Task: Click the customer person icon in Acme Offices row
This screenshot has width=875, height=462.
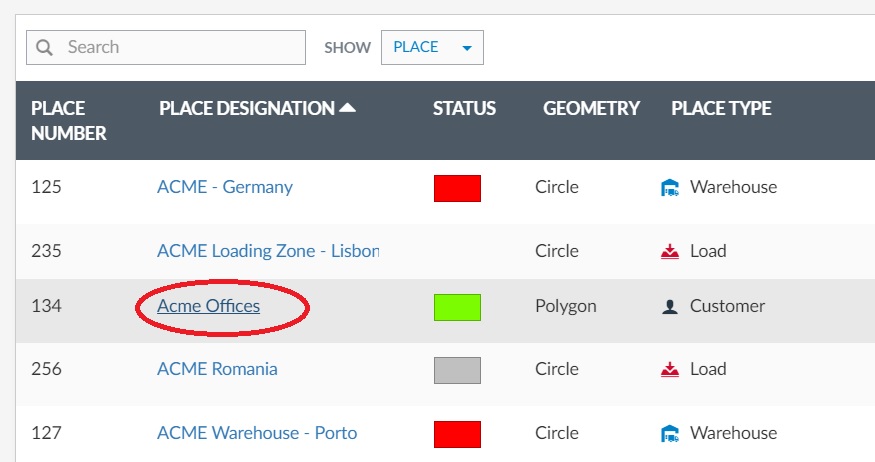Action: coord(670,307)
